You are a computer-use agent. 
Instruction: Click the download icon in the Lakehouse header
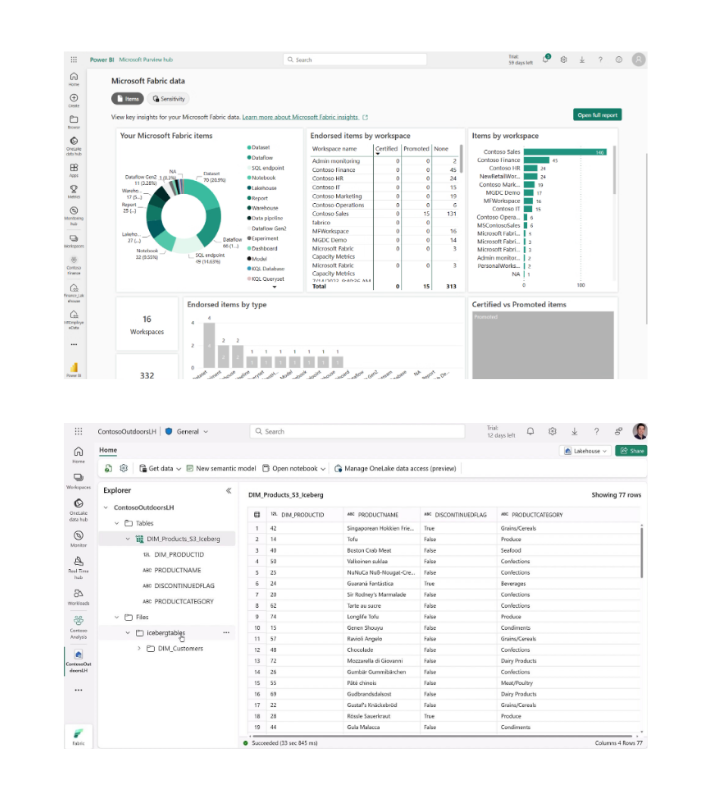574,431
